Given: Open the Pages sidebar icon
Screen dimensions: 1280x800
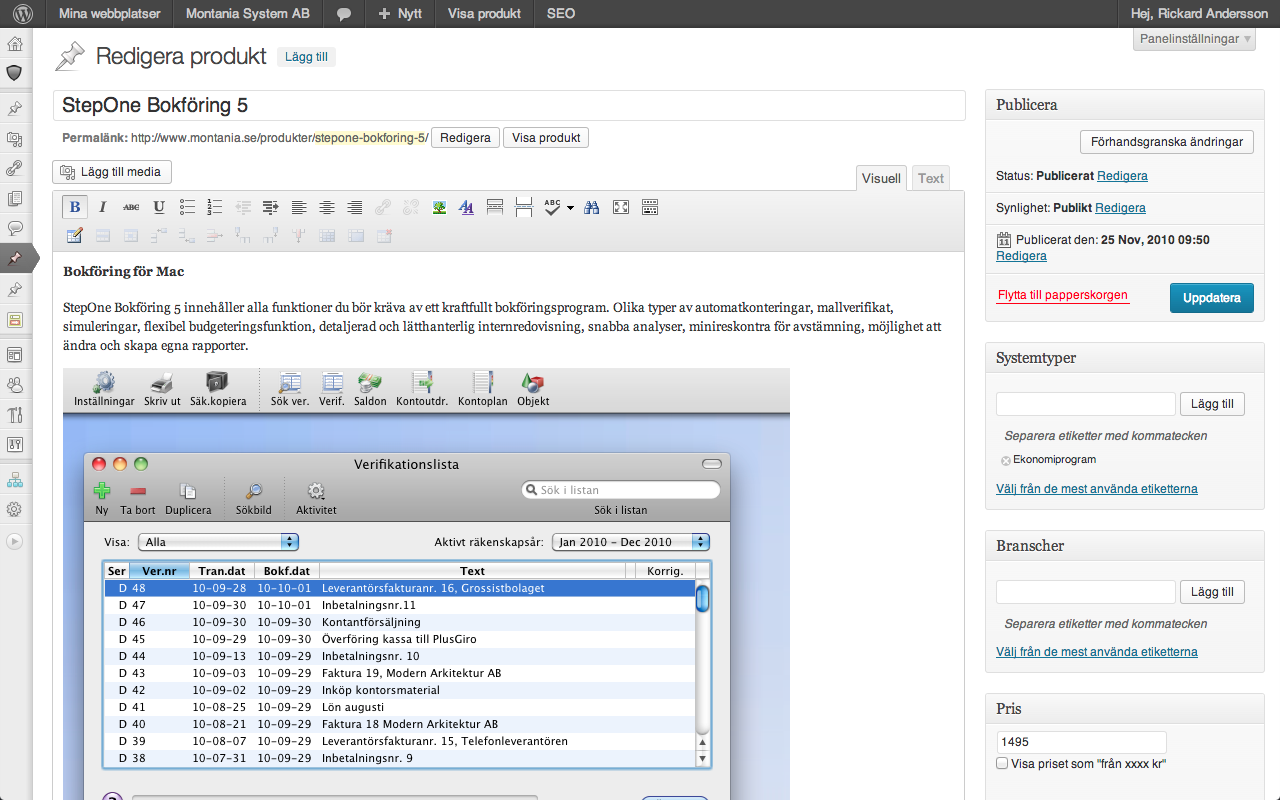Looking at the screenshot, I should click(x=15, y=198).
